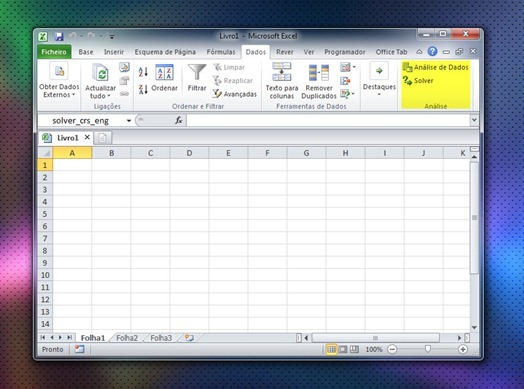Click the zoom out minus button

tap(392, 350)
